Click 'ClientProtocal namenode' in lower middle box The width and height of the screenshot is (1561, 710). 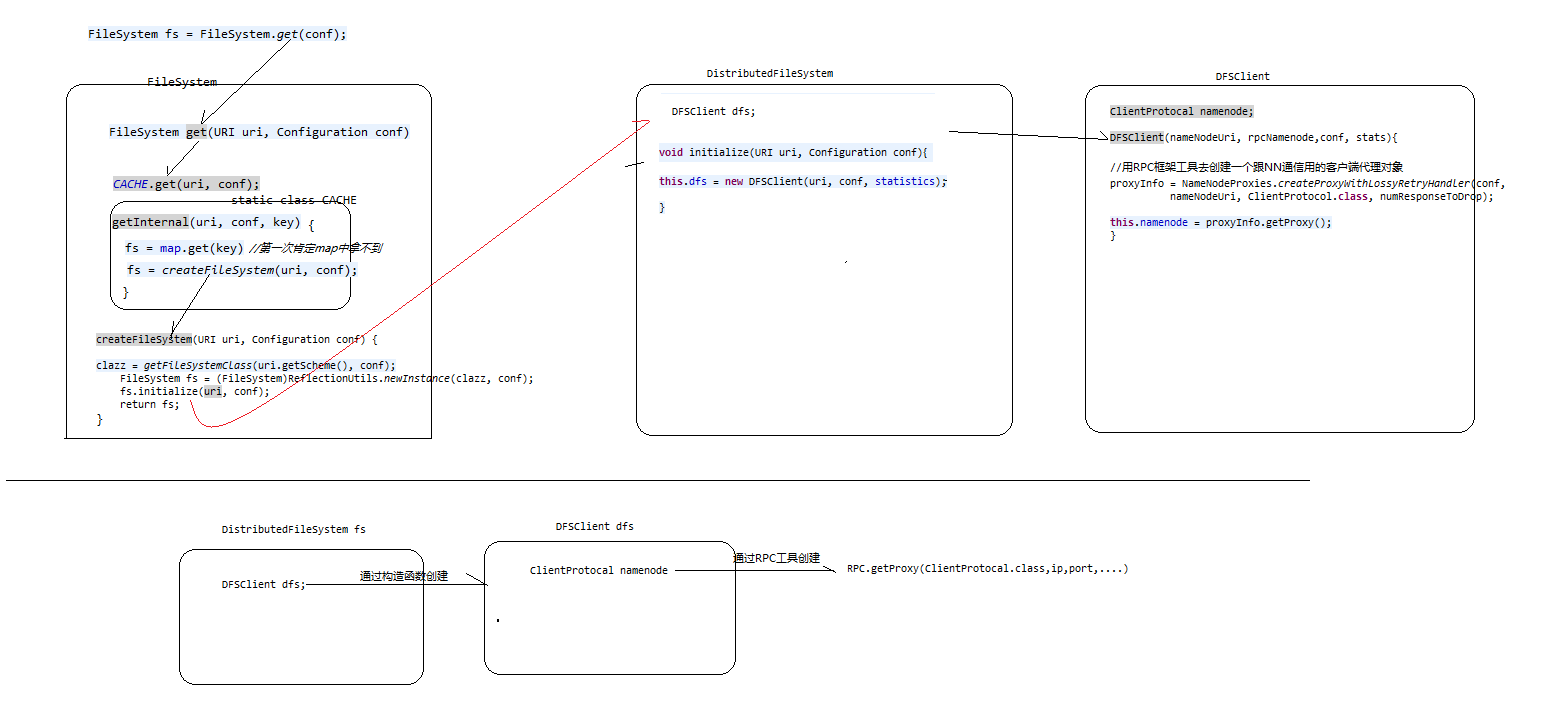coord(599,570)
